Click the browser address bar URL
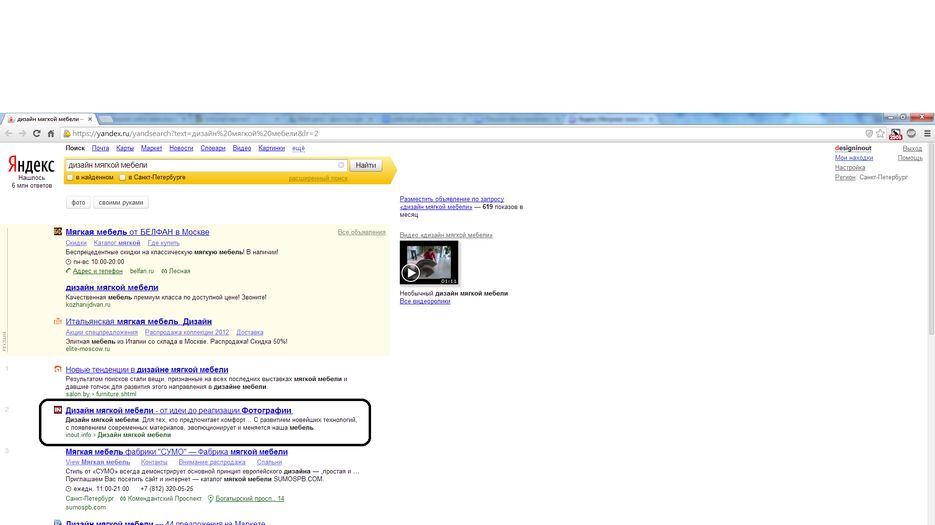 tap(196, 134)
